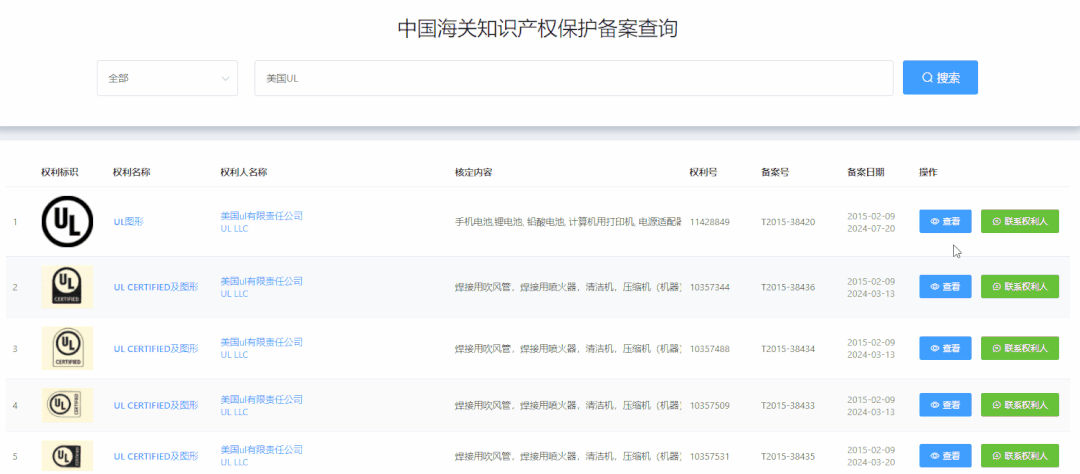The height and width of the screenshot is (474, 1080).
Task: Click 联系权利人 for record T2015-38435
Action: [1019, 455]
